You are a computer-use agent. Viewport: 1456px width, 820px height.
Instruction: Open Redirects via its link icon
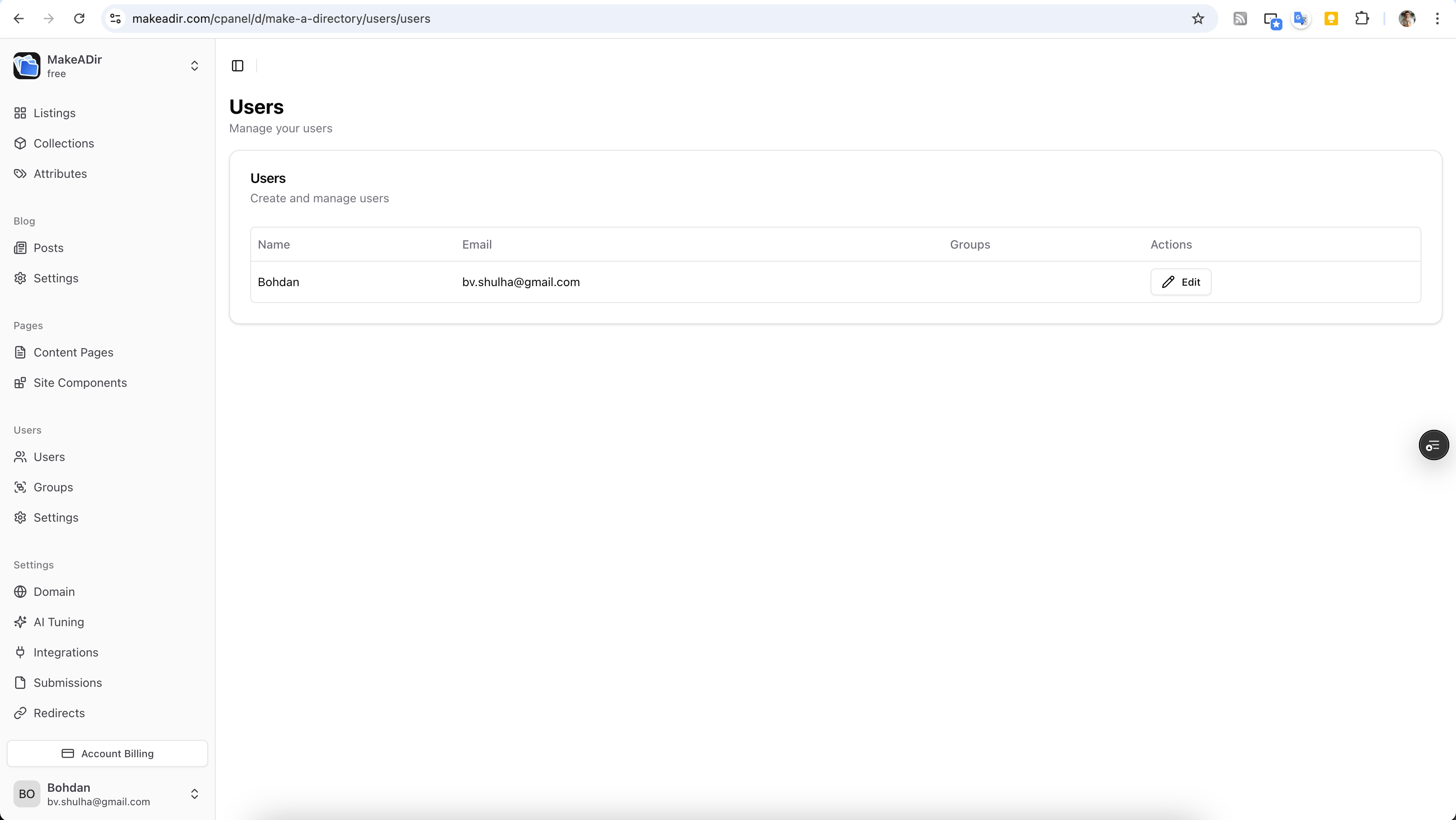pyautogui.click(x=20, y=713)
